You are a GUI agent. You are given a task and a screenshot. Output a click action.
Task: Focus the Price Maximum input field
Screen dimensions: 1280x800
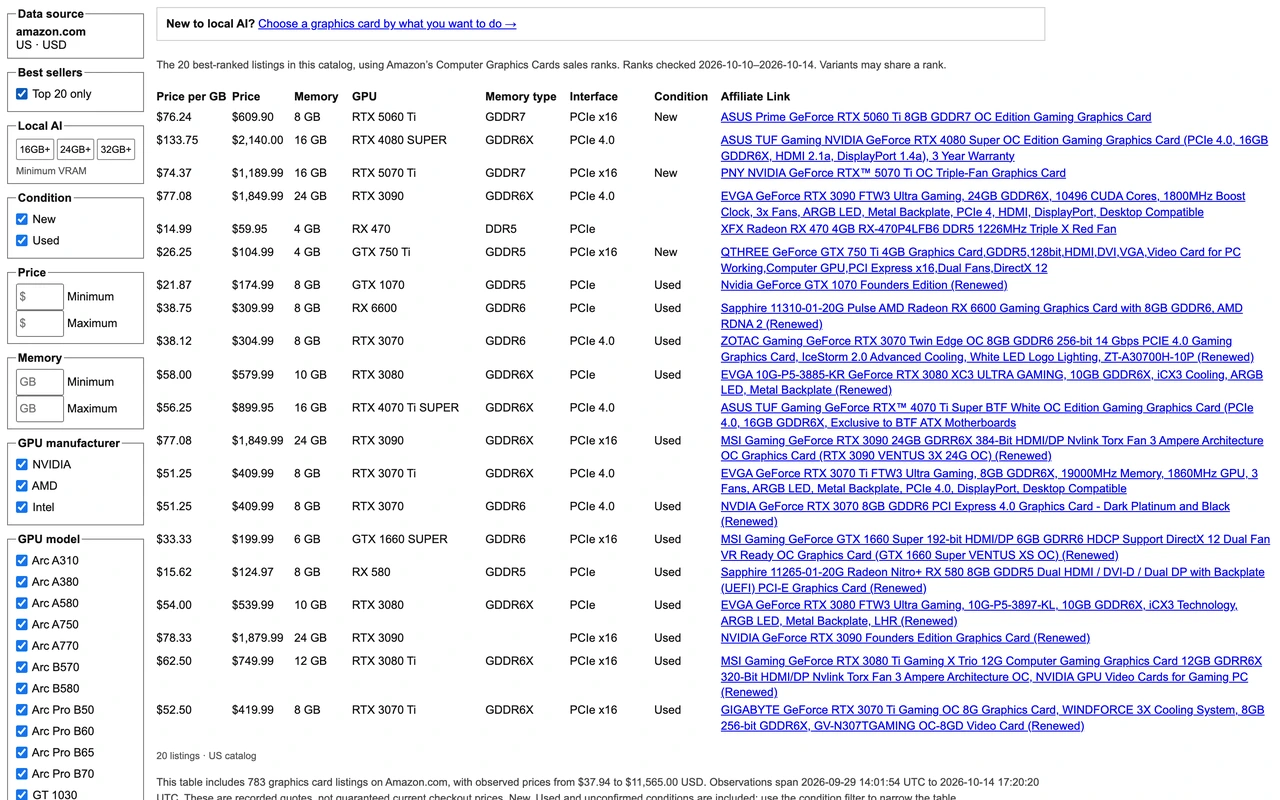(40, 323)
